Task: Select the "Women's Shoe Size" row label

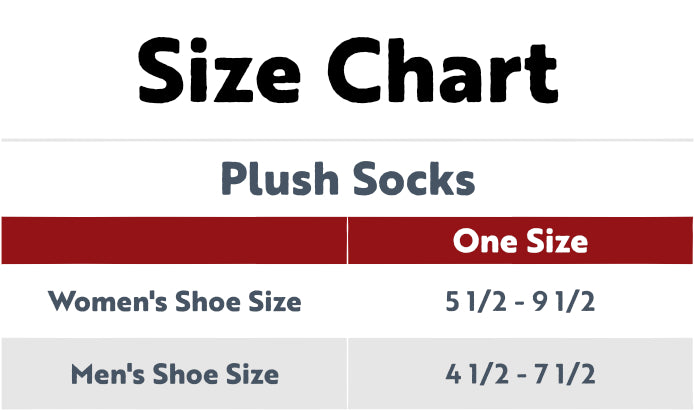Action: pyautogui.click(x=175, y=301)
